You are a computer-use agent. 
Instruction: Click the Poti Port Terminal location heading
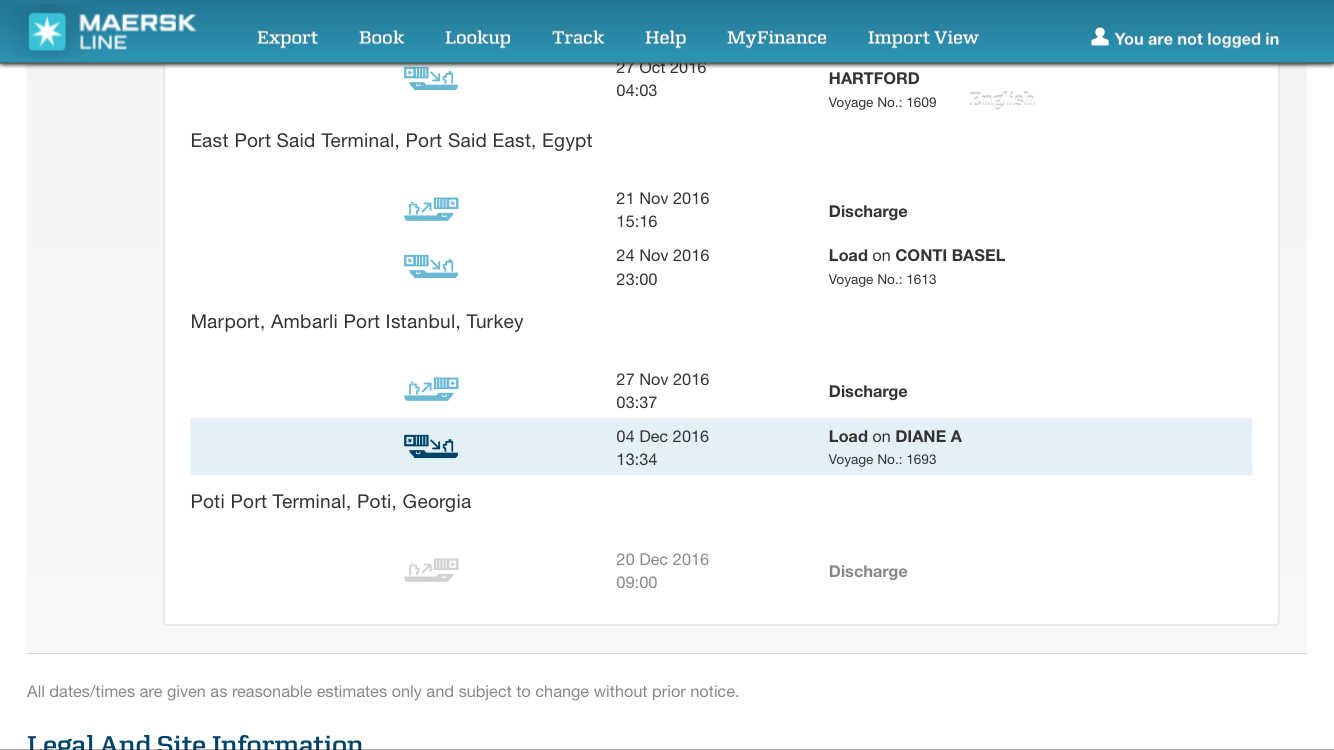(330, 502)
